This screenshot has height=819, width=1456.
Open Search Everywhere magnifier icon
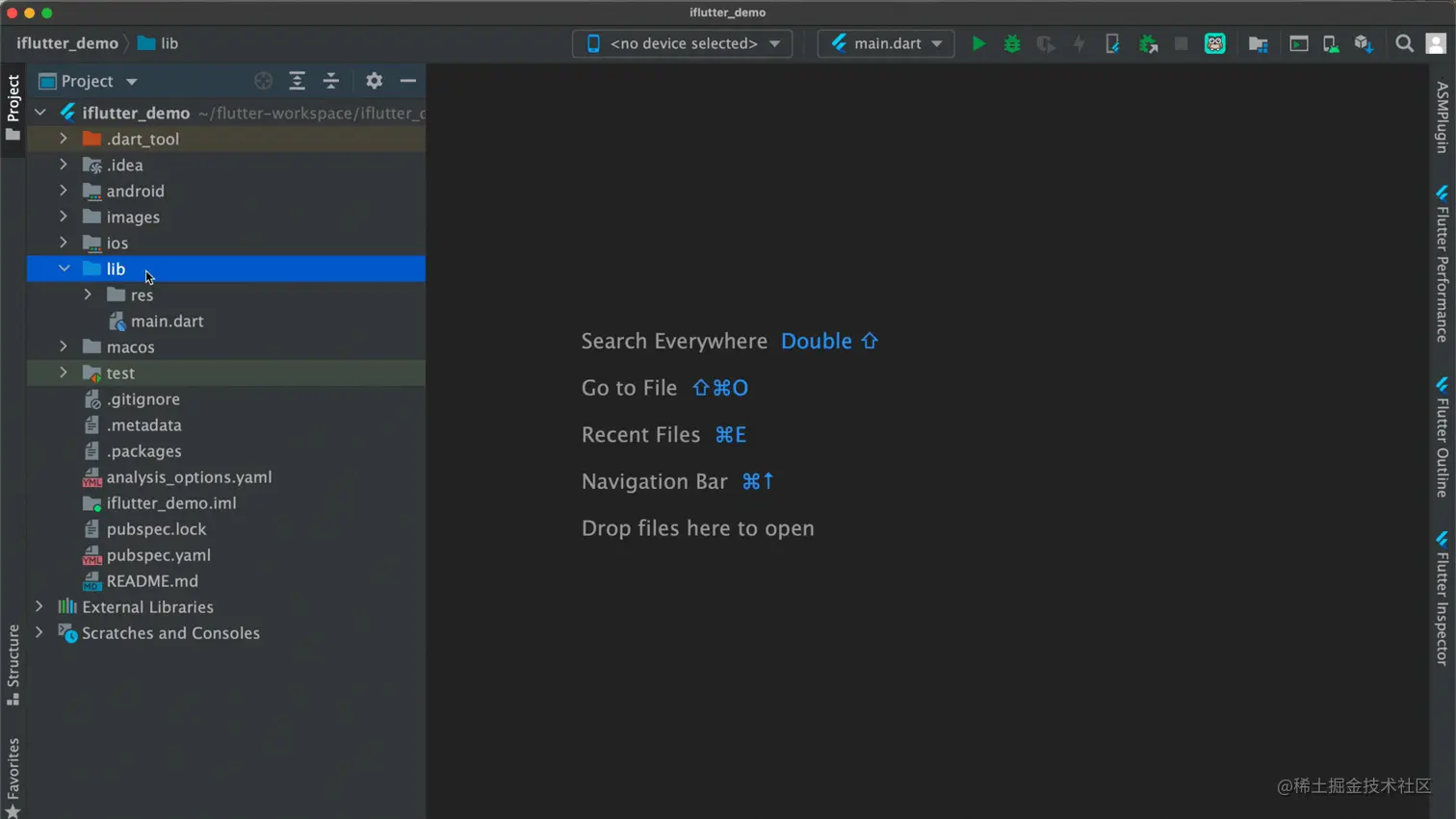click(1405, 43)
